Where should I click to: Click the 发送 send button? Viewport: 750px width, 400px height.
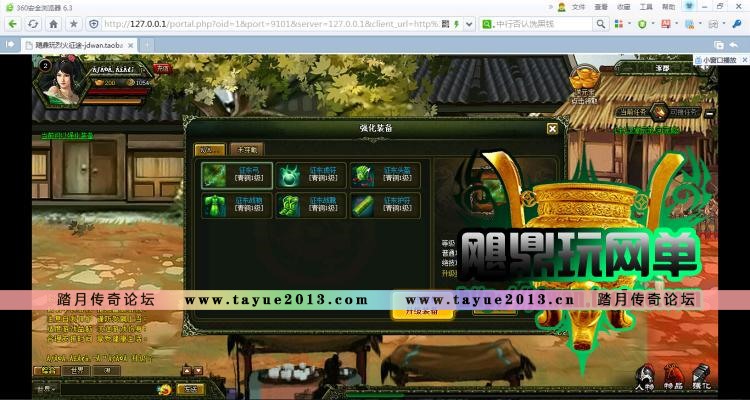tap(191, 389)
